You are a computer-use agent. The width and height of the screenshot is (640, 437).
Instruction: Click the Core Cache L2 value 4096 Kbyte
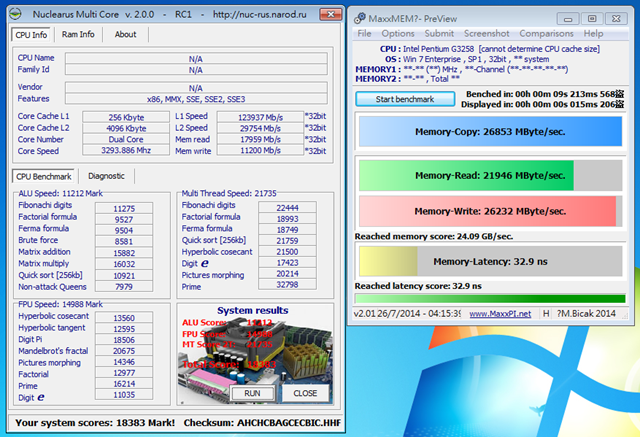(126, 128)
